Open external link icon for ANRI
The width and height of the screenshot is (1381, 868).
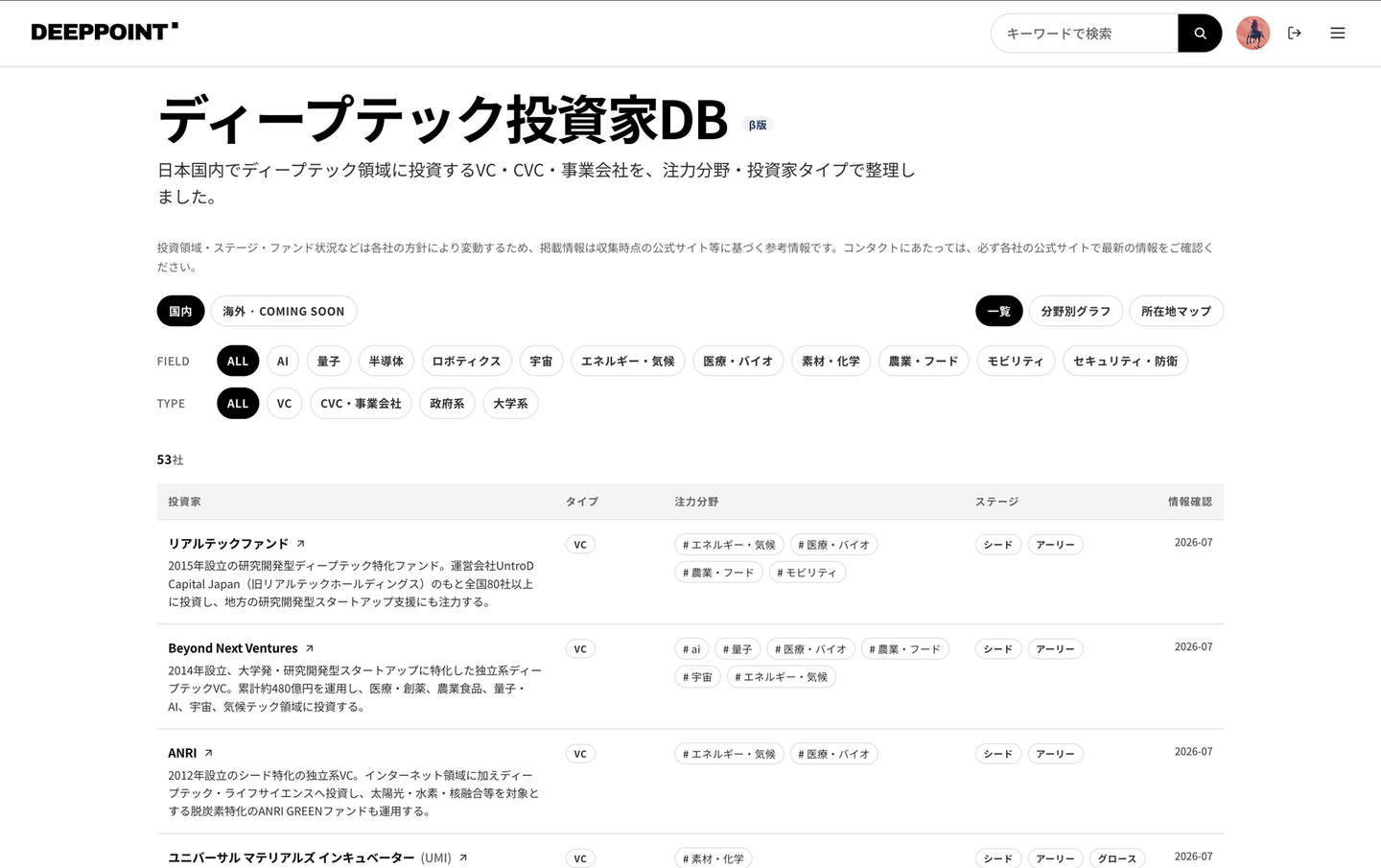click(x=208, y=753)
